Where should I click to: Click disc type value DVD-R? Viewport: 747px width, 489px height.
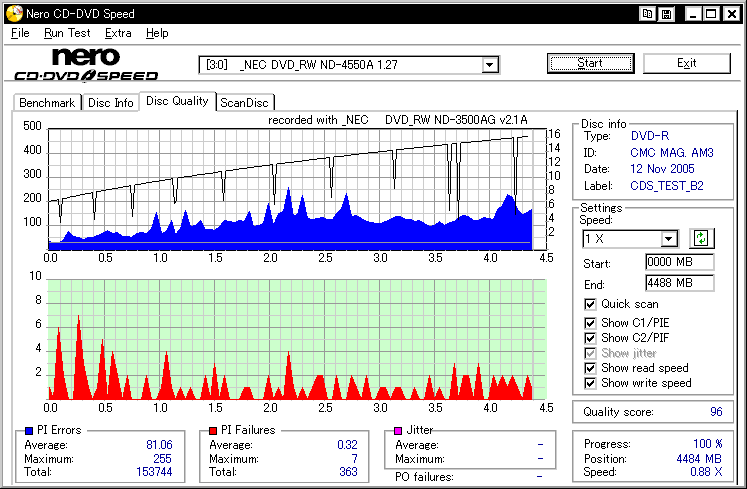pos(650,136)
